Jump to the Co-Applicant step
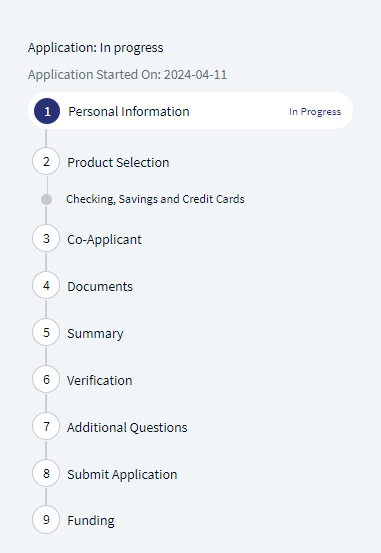The width and height of the screenshot is (381, 553). (x=104, y=240)
